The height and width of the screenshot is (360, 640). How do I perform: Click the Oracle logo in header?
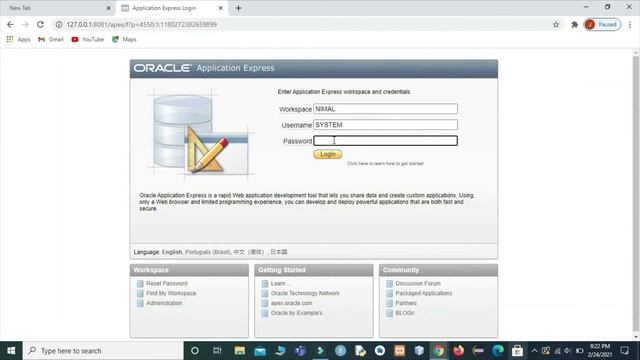click(162, 68)
